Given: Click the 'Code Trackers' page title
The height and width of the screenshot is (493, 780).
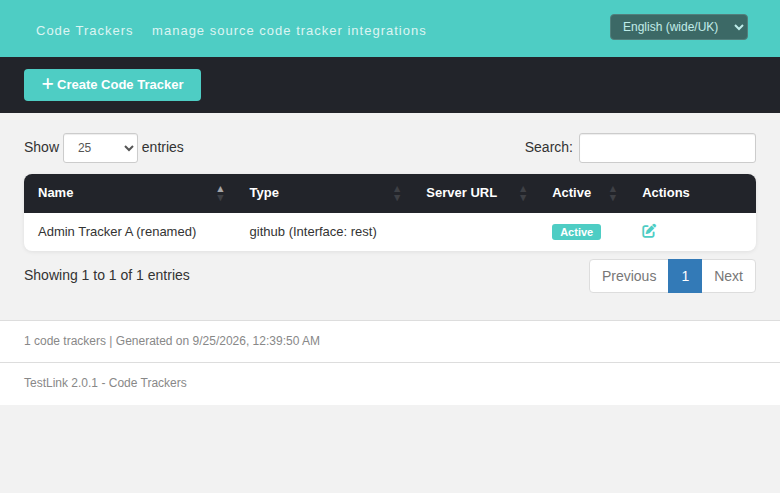Looking at the screenshot, I should pyautogui.click(x=85, y=31).
